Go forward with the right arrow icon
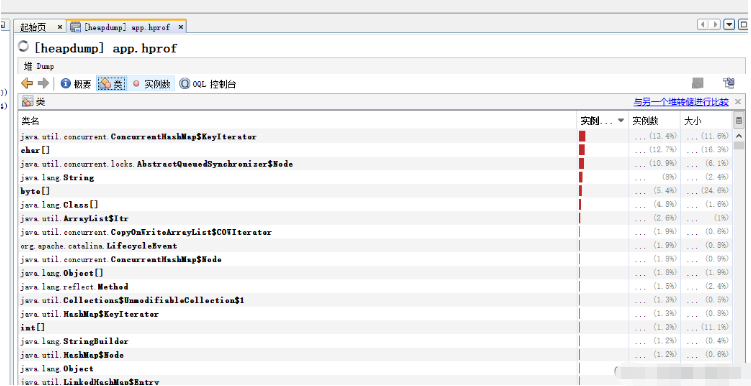 [x=44, y=84]
